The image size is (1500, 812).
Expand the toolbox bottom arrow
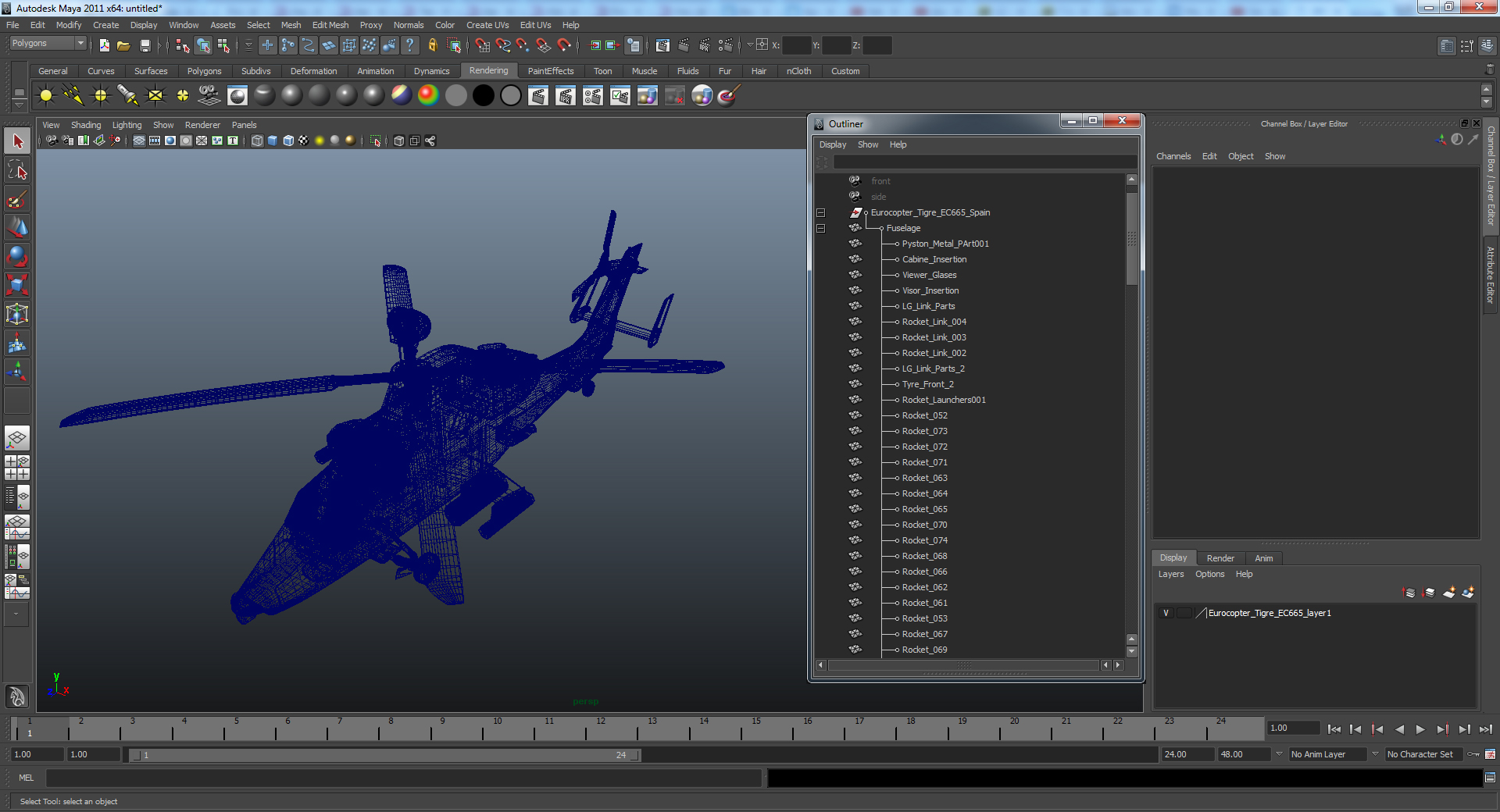coord(17,614)
